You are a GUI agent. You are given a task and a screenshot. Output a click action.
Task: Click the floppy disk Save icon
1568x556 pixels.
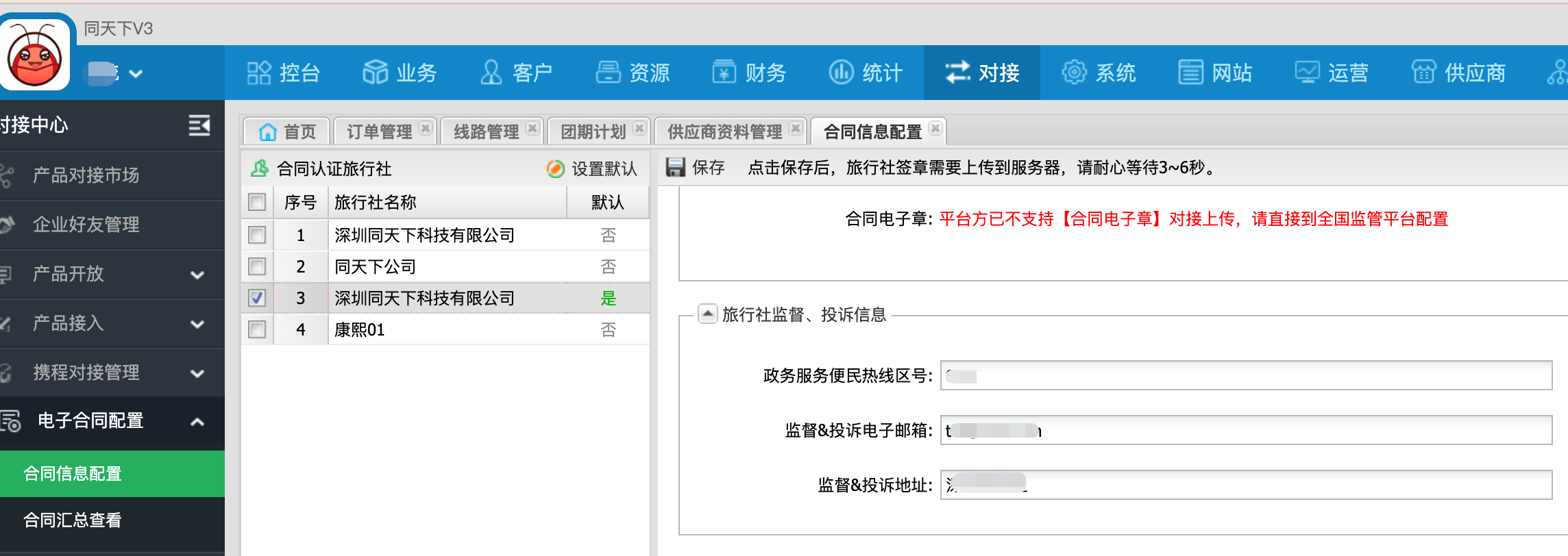point(676,168)
